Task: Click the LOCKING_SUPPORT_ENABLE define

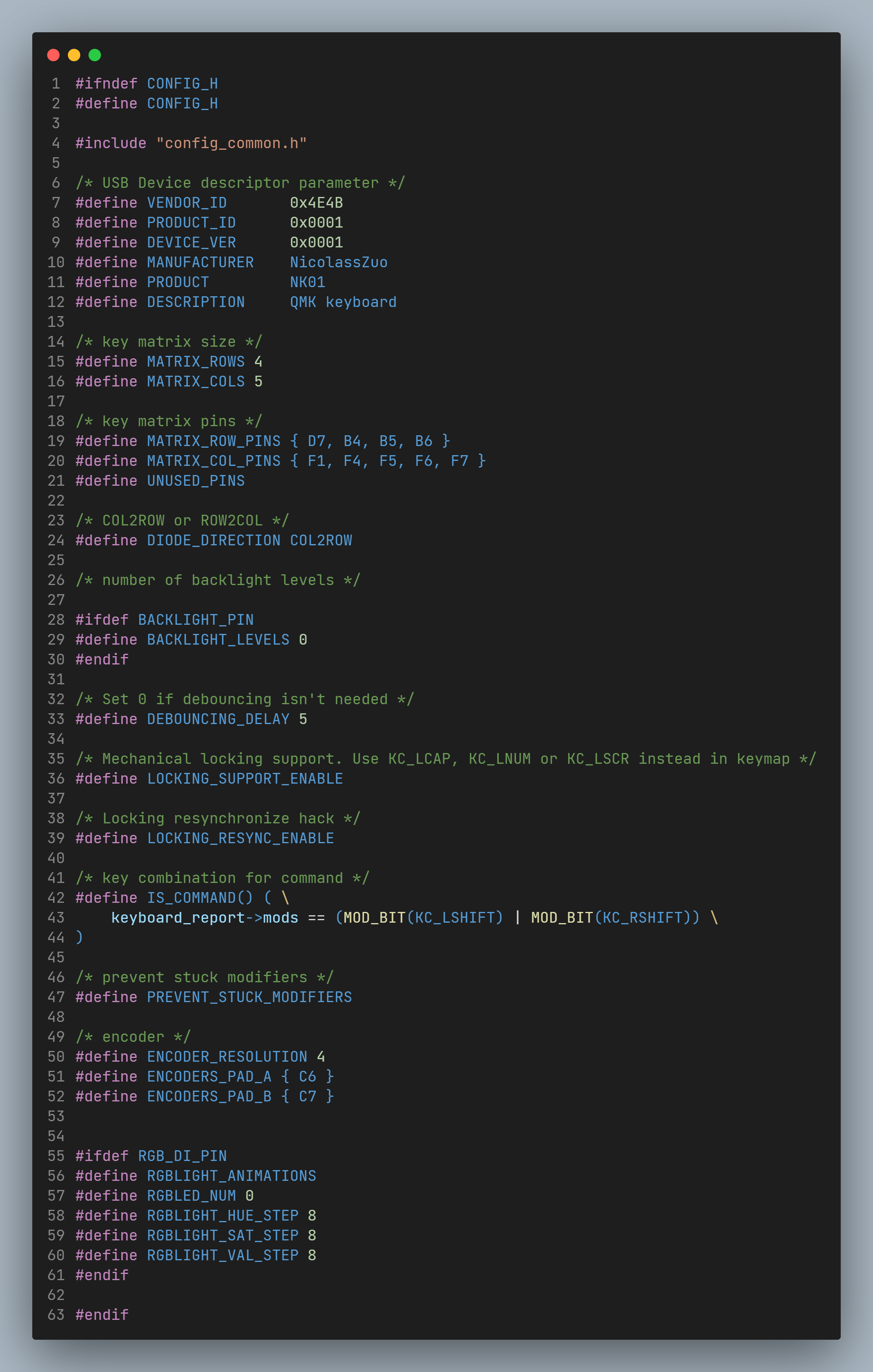Action: click(245, 779)
